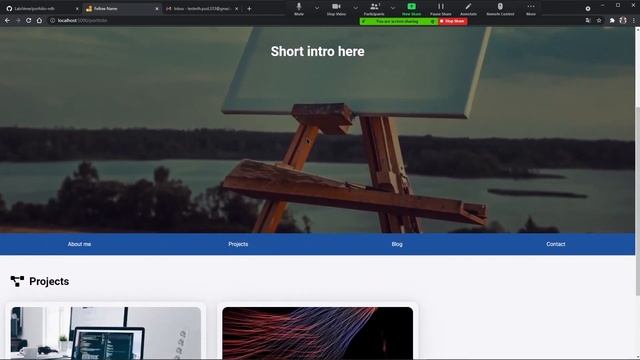
Task: Select the active Fellow Name tab
Action: pyautogui.click(x=122, y=9)
